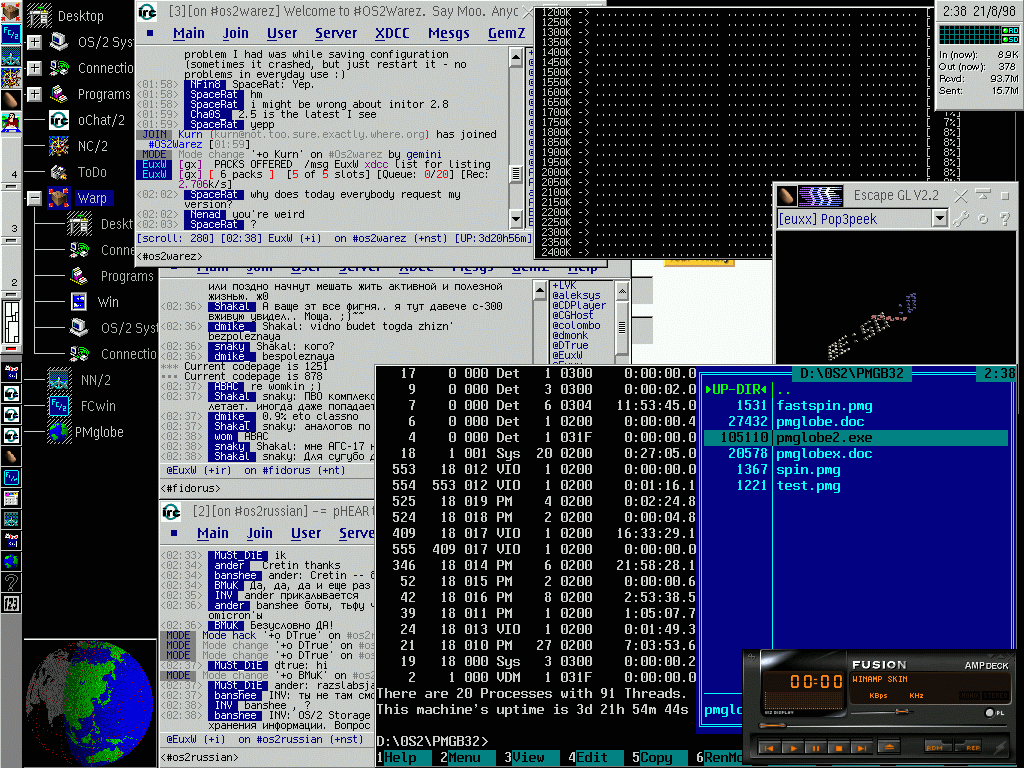
Task: Collapse the Warp tree node
Action: (x=34, y=198)
